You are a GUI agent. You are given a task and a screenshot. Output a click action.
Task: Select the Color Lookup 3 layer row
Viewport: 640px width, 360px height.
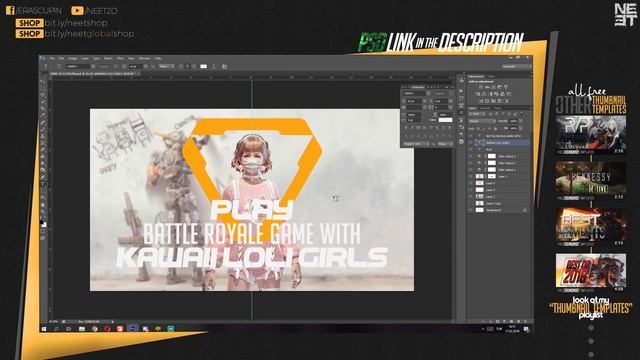click(x=500, y=156)
